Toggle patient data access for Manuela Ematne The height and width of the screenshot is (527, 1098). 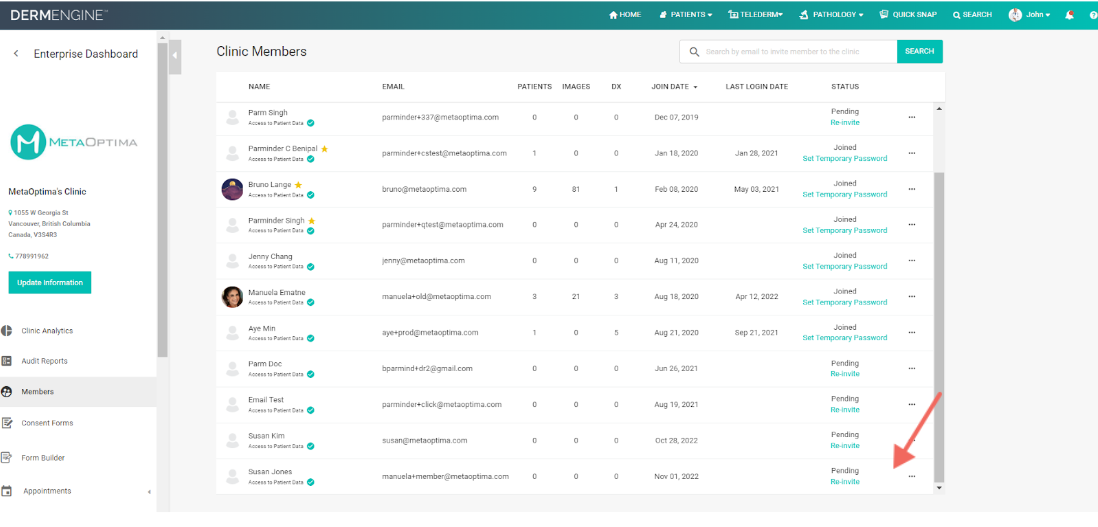310,302
